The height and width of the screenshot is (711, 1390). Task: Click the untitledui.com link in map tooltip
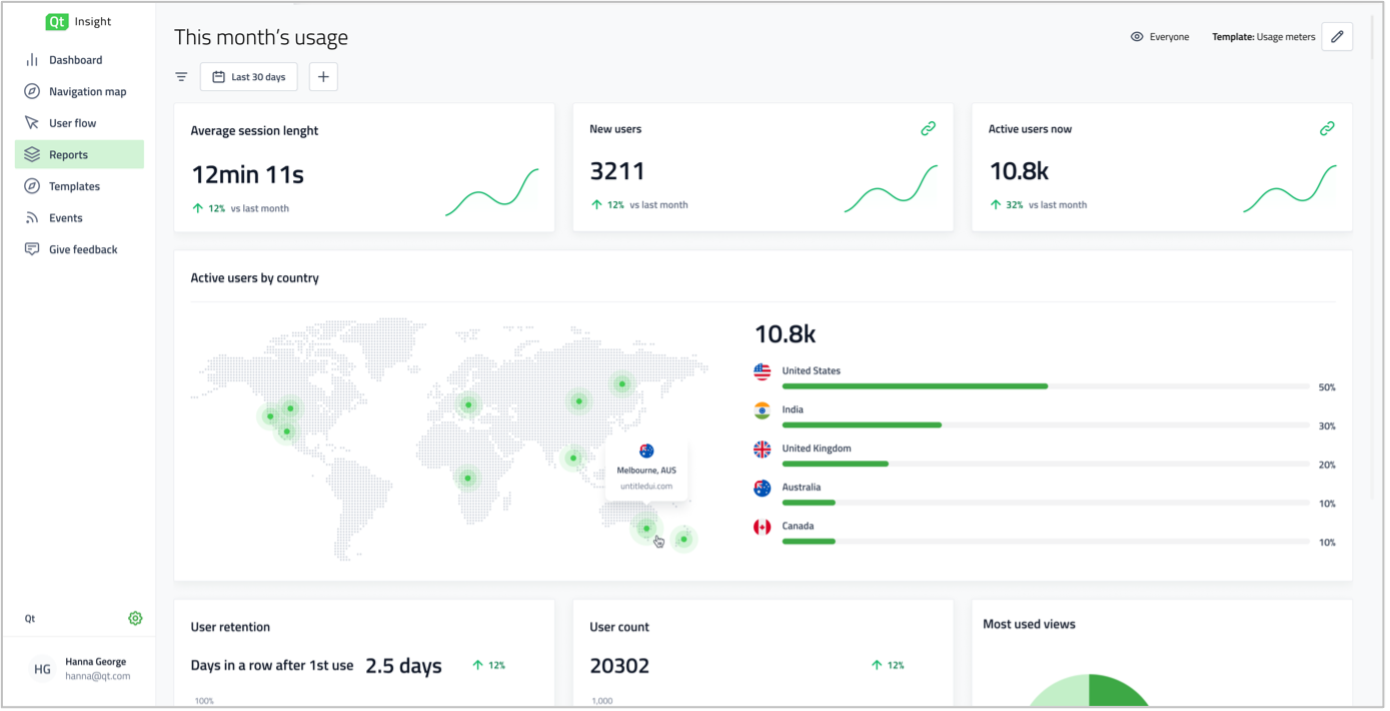click(x=646, y=486)
